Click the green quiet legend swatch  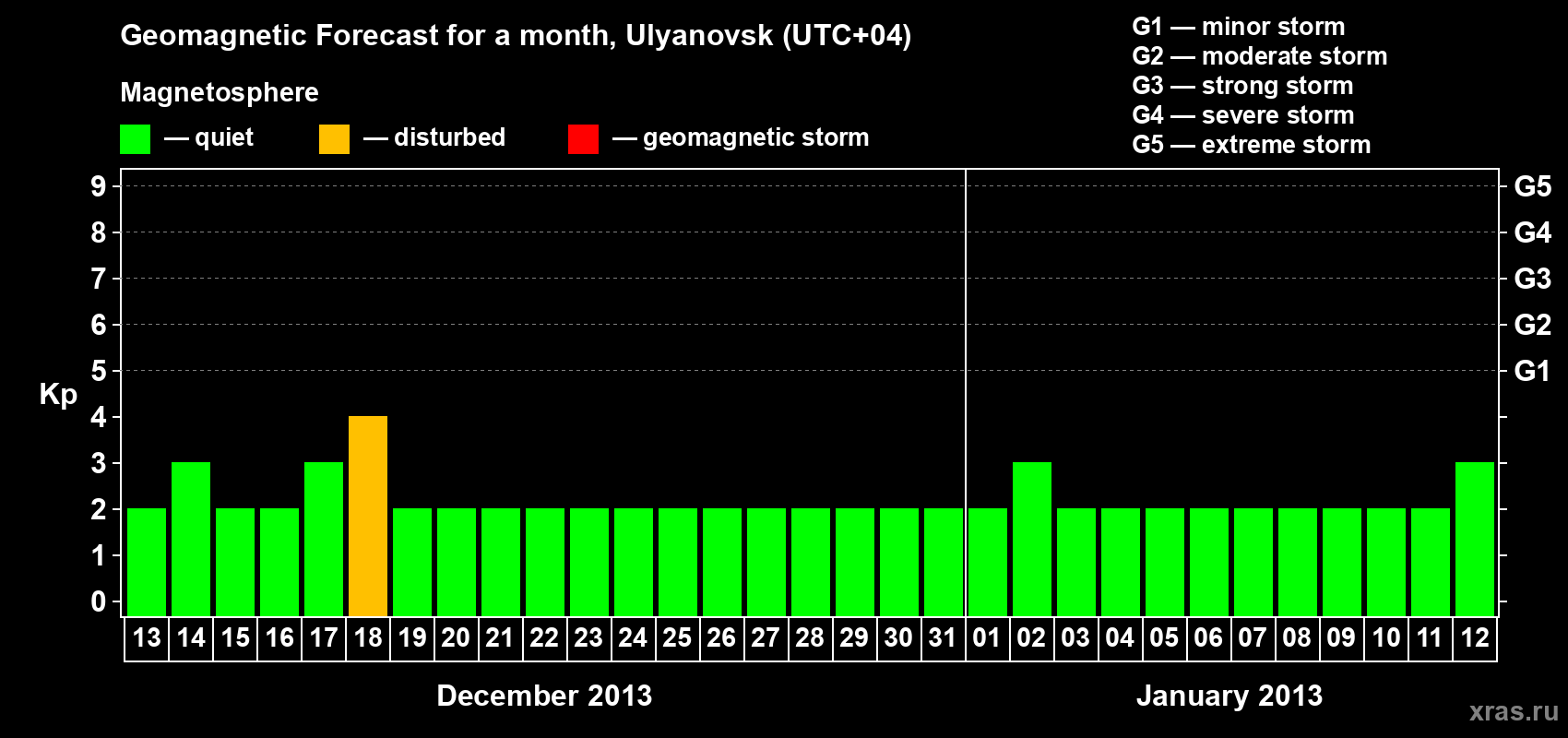click(x=135, y=139)
